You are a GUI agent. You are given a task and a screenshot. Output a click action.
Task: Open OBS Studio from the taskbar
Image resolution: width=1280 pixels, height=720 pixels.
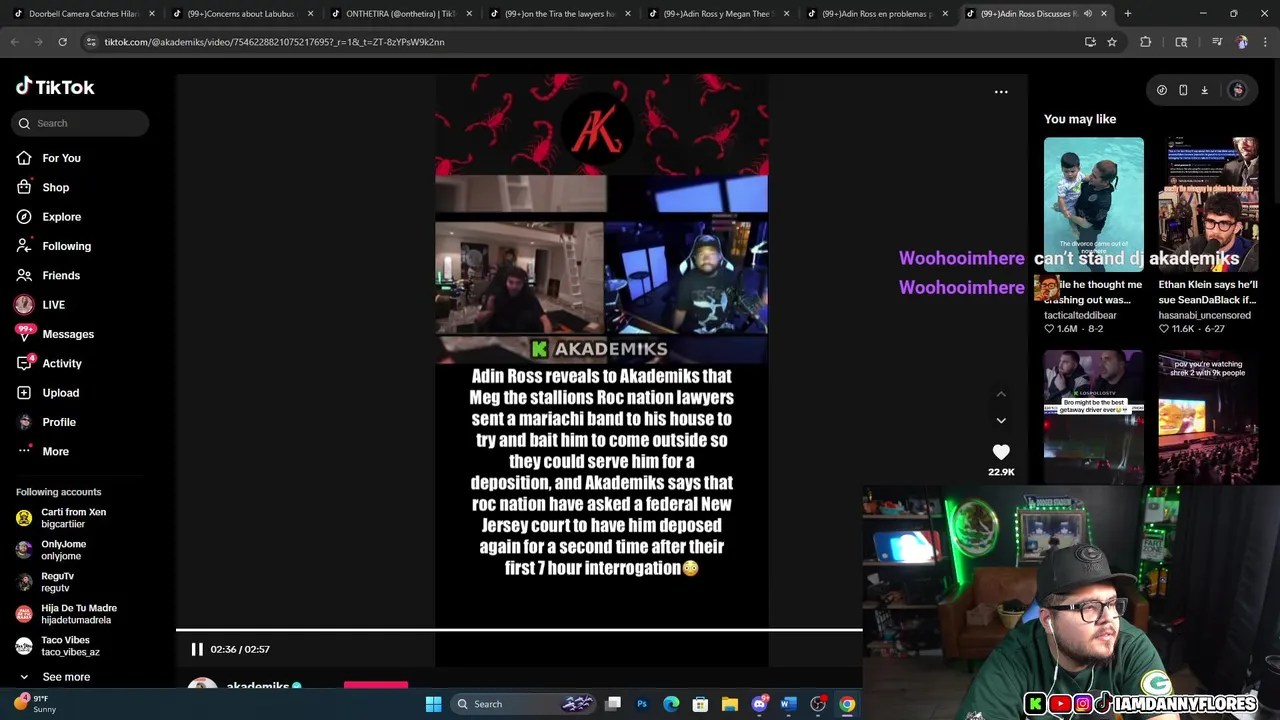pos(818,704)
